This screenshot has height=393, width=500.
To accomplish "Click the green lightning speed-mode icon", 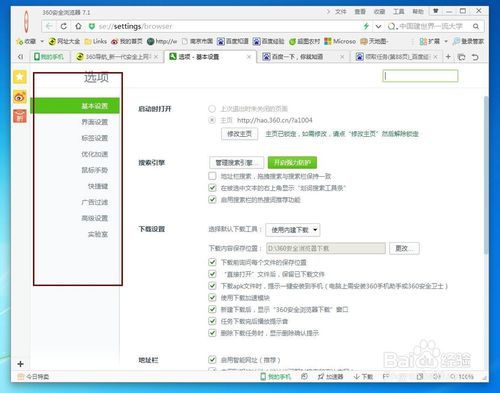I will 366,26.
